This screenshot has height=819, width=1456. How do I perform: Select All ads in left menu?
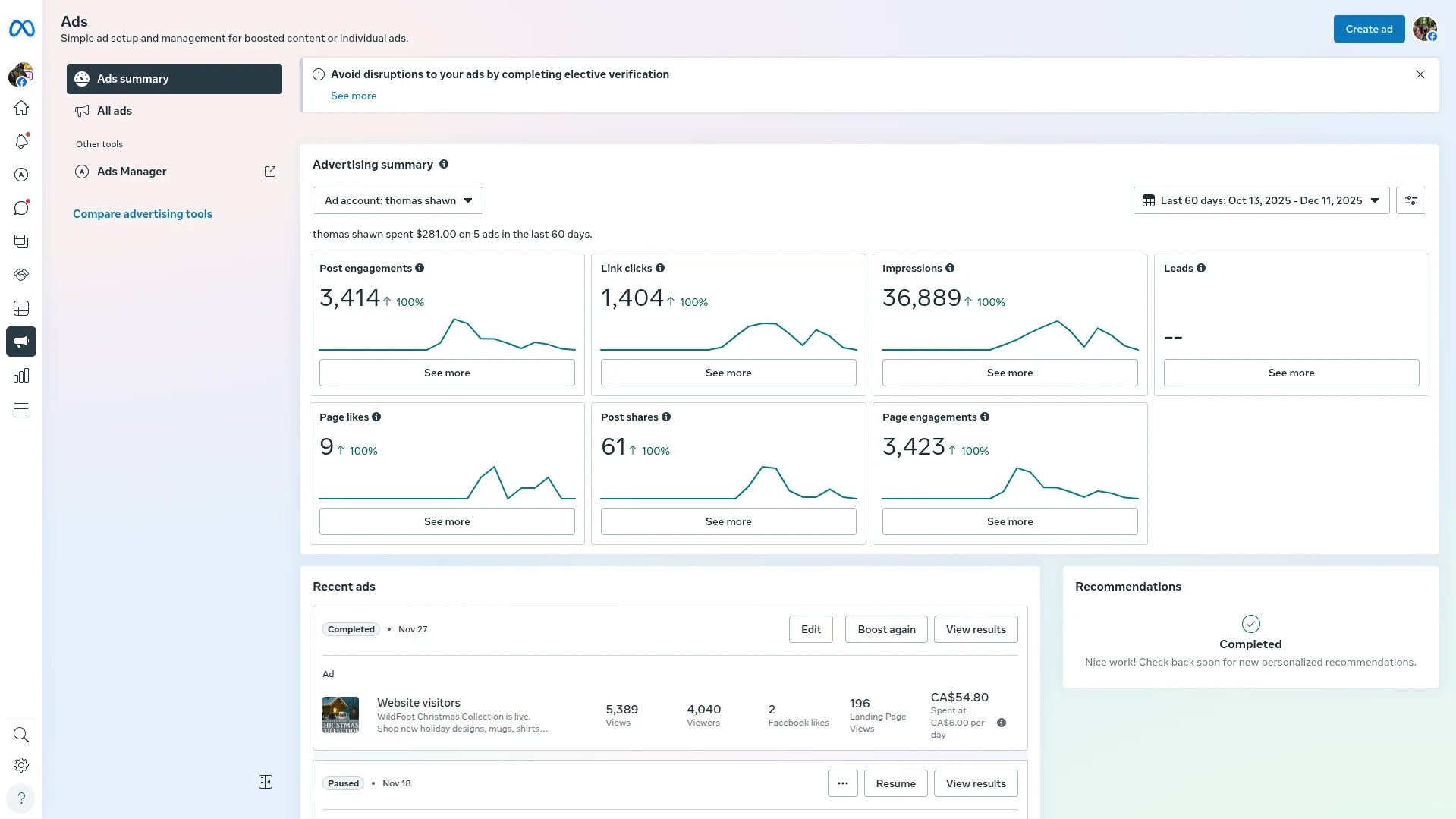[115, 111]
